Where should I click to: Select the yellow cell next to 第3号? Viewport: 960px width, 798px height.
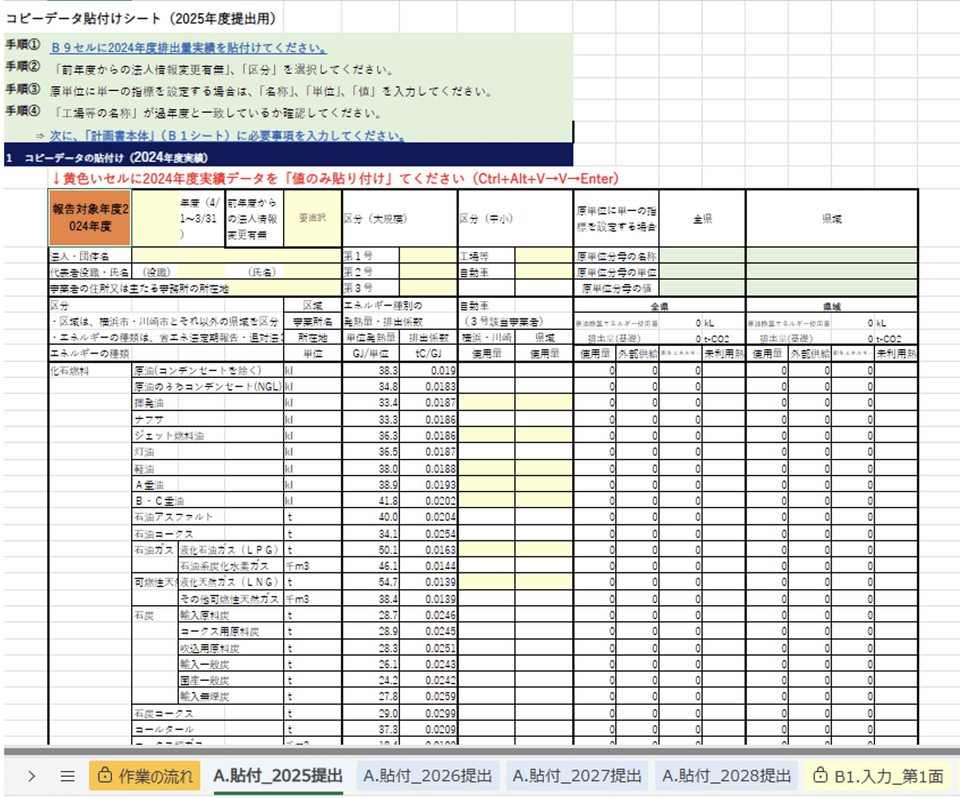(427, 287)
